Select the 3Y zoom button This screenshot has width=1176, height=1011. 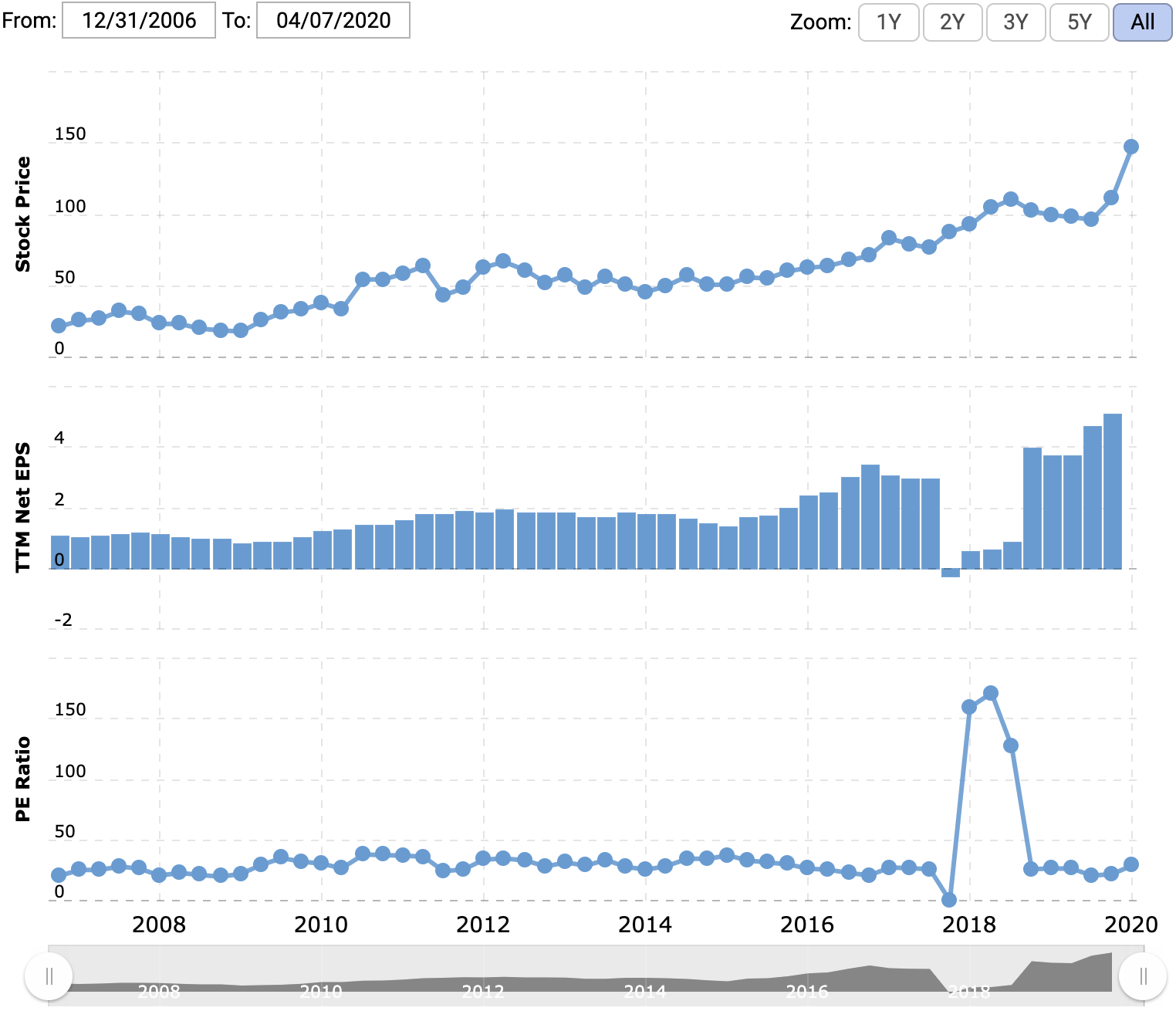(x=1015, y=22)
